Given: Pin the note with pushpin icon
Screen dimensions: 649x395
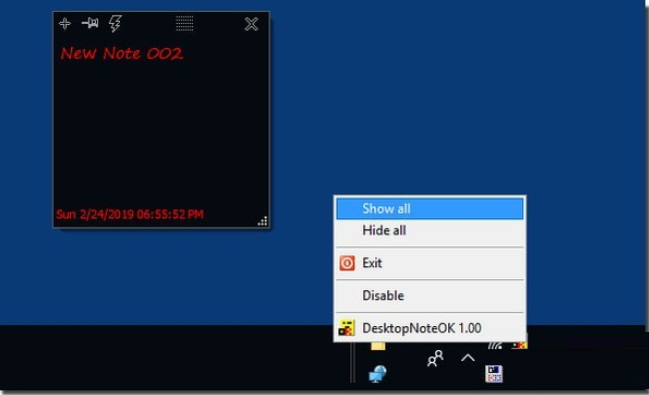Looking at the screenshot, I should pyautogui.click(x=90, y=23).
